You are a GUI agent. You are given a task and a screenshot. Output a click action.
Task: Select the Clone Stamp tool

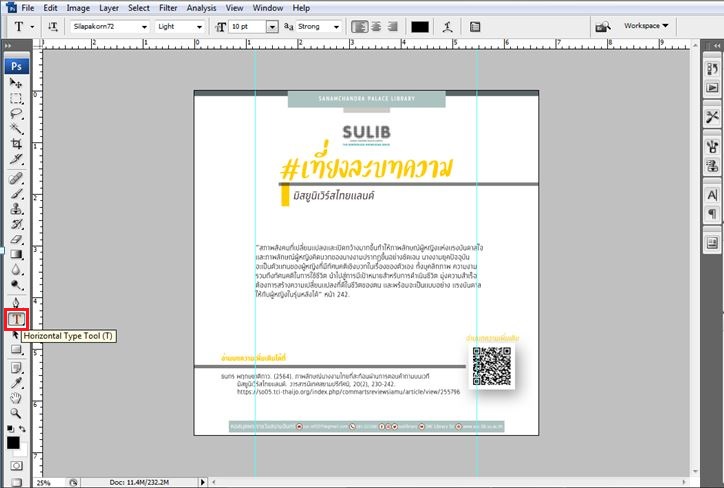16,209
